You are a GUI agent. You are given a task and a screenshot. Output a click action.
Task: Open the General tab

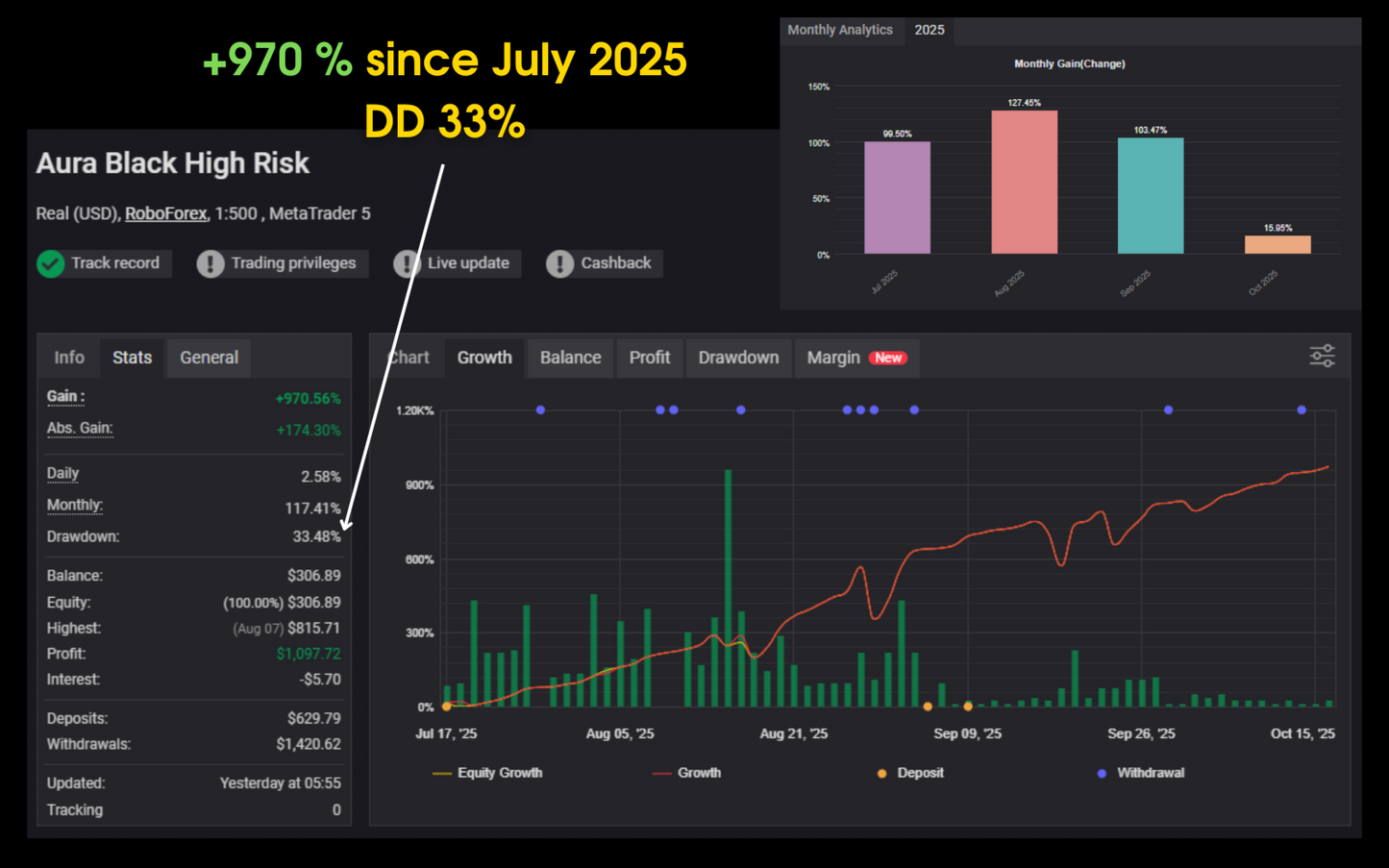pyautogui.click(x=209, y=358)
